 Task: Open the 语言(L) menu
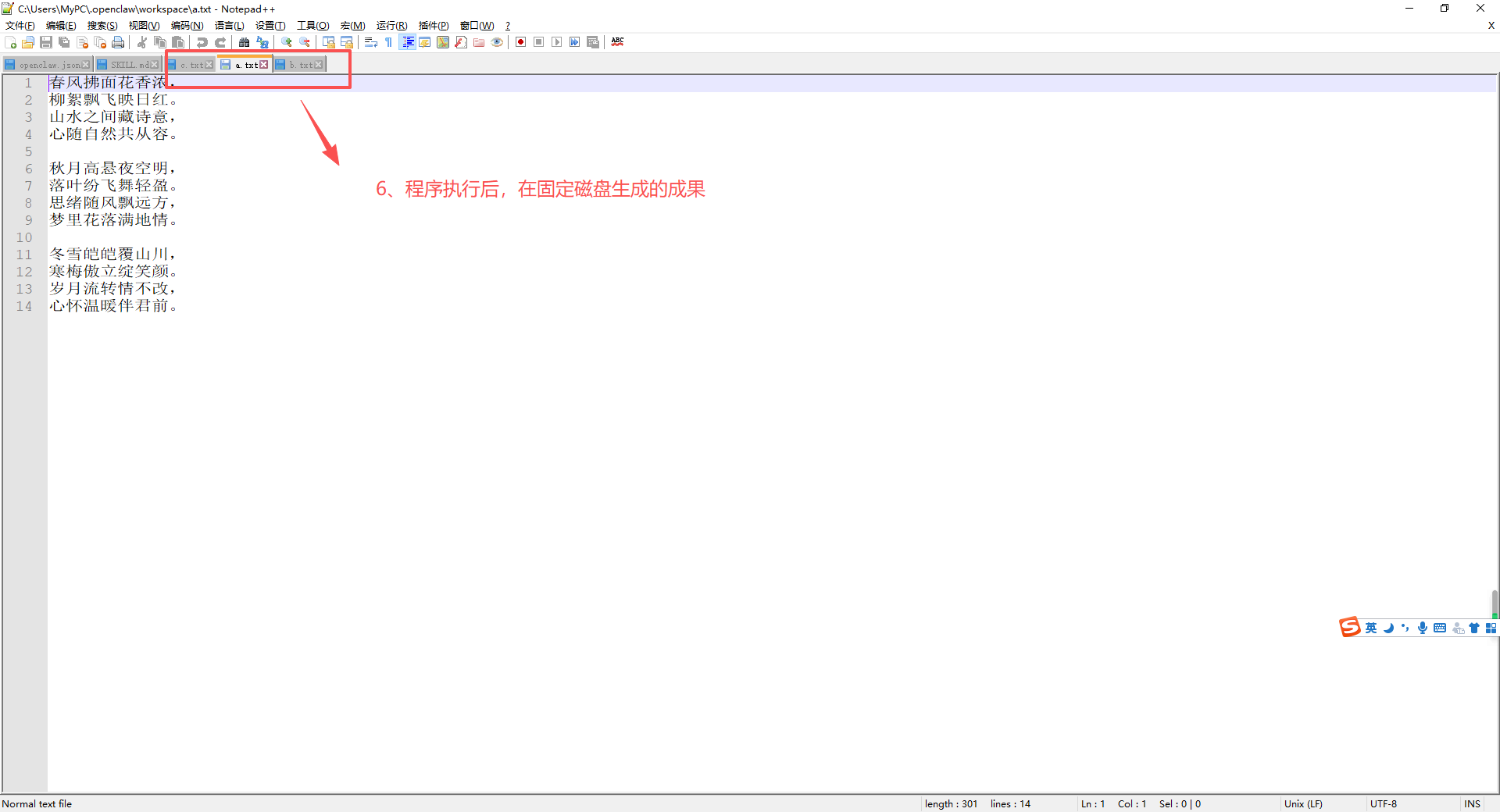pos(230,26)
